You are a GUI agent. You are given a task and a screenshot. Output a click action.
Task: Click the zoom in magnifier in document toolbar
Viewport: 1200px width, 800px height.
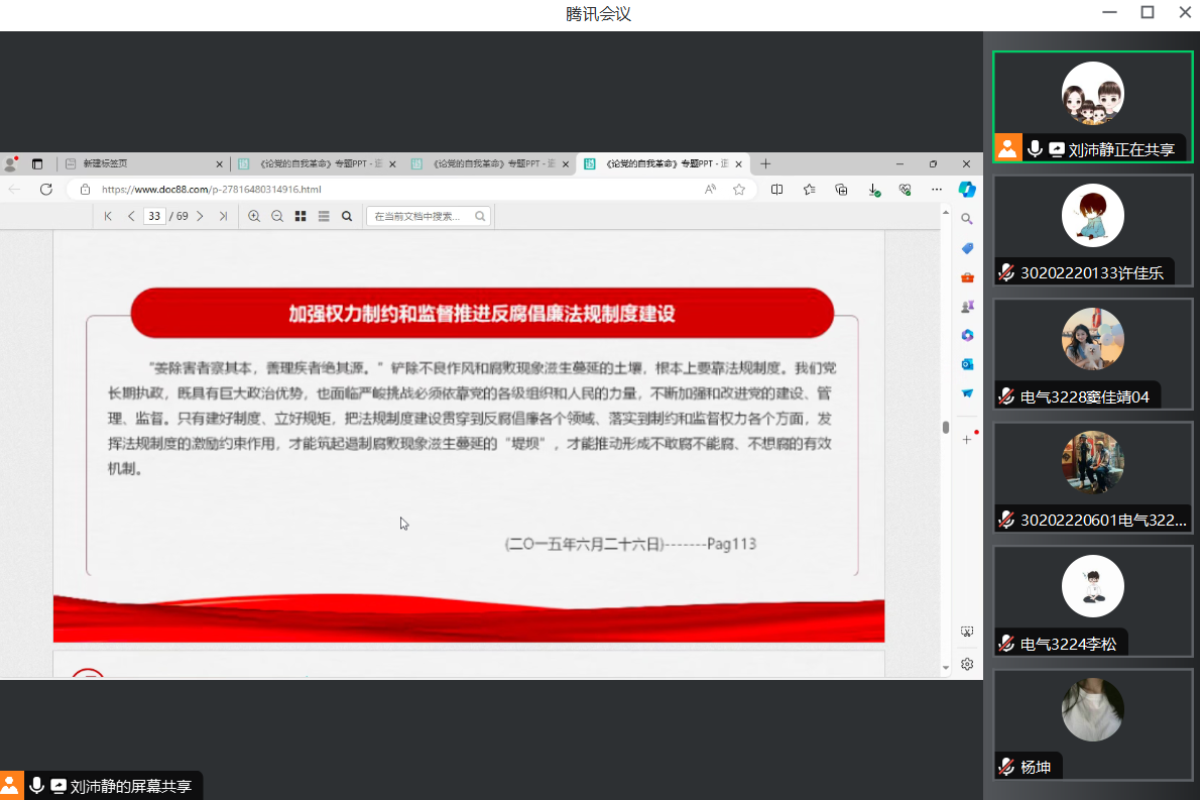point(254,216)
